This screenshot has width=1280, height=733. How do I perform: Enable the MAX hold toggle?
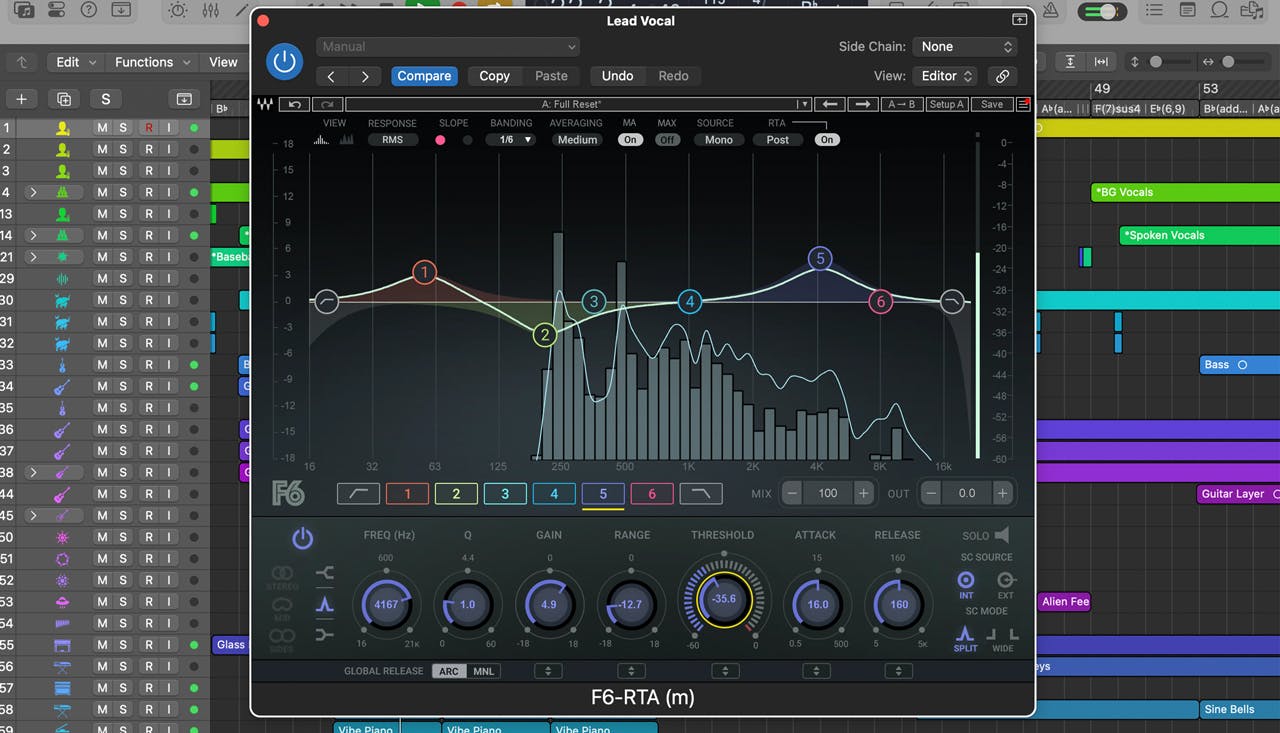tap(667, 140)
